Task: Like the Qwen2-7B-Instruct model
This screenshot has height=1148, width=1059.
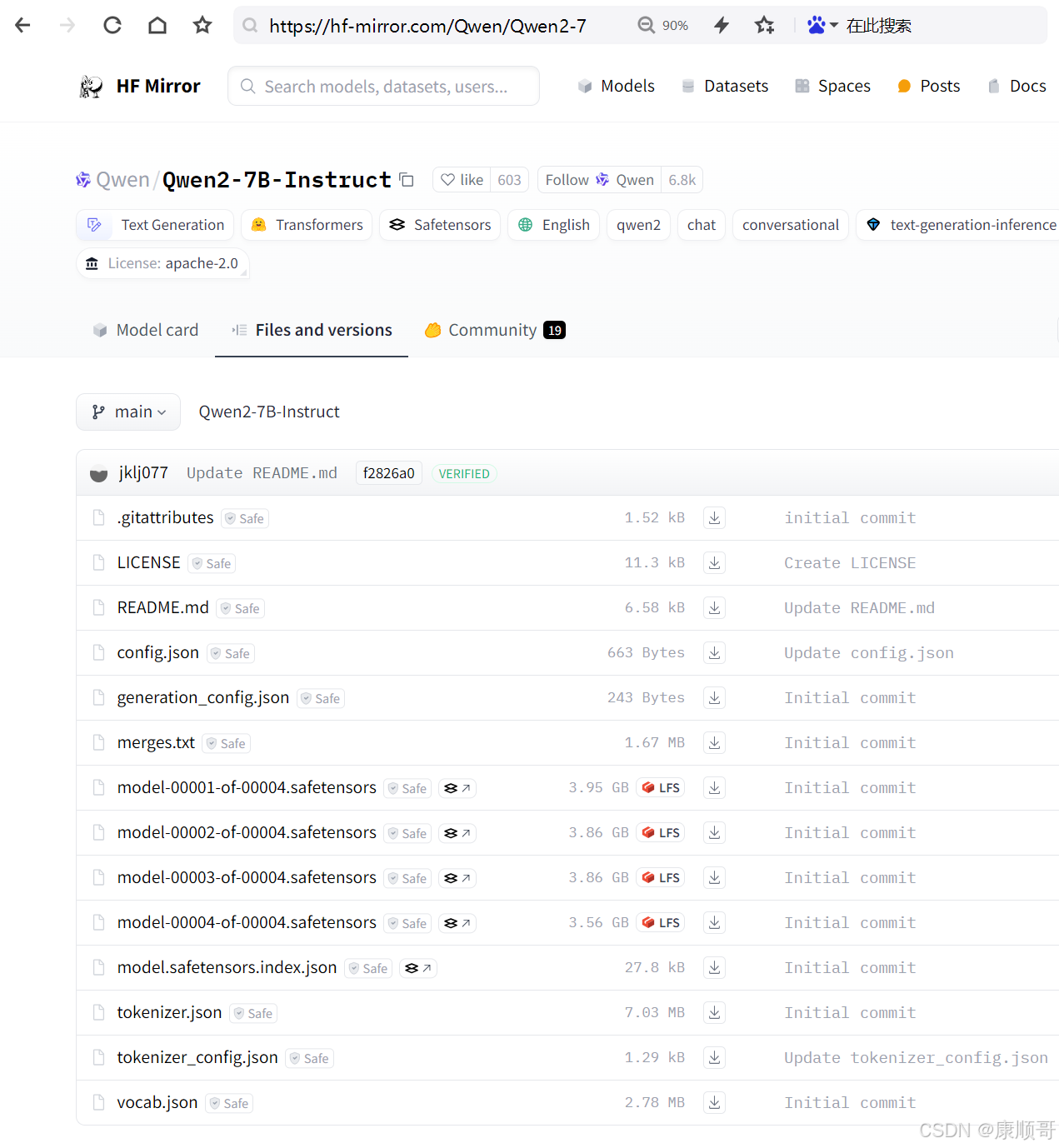Action: point(462,180)
